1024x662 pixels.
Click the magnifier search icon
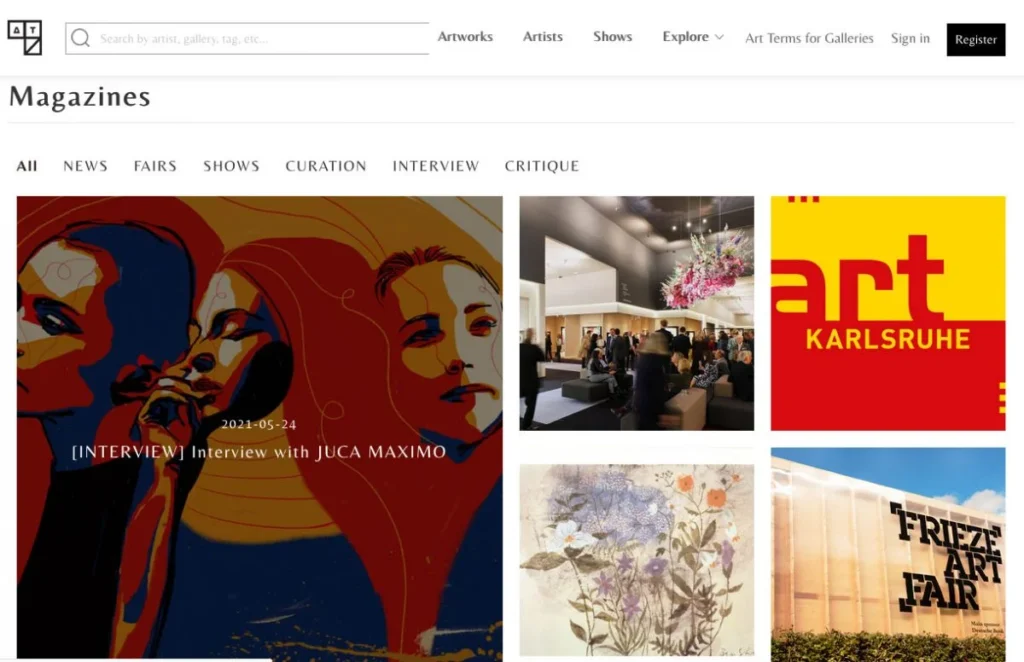click(81, 38)
